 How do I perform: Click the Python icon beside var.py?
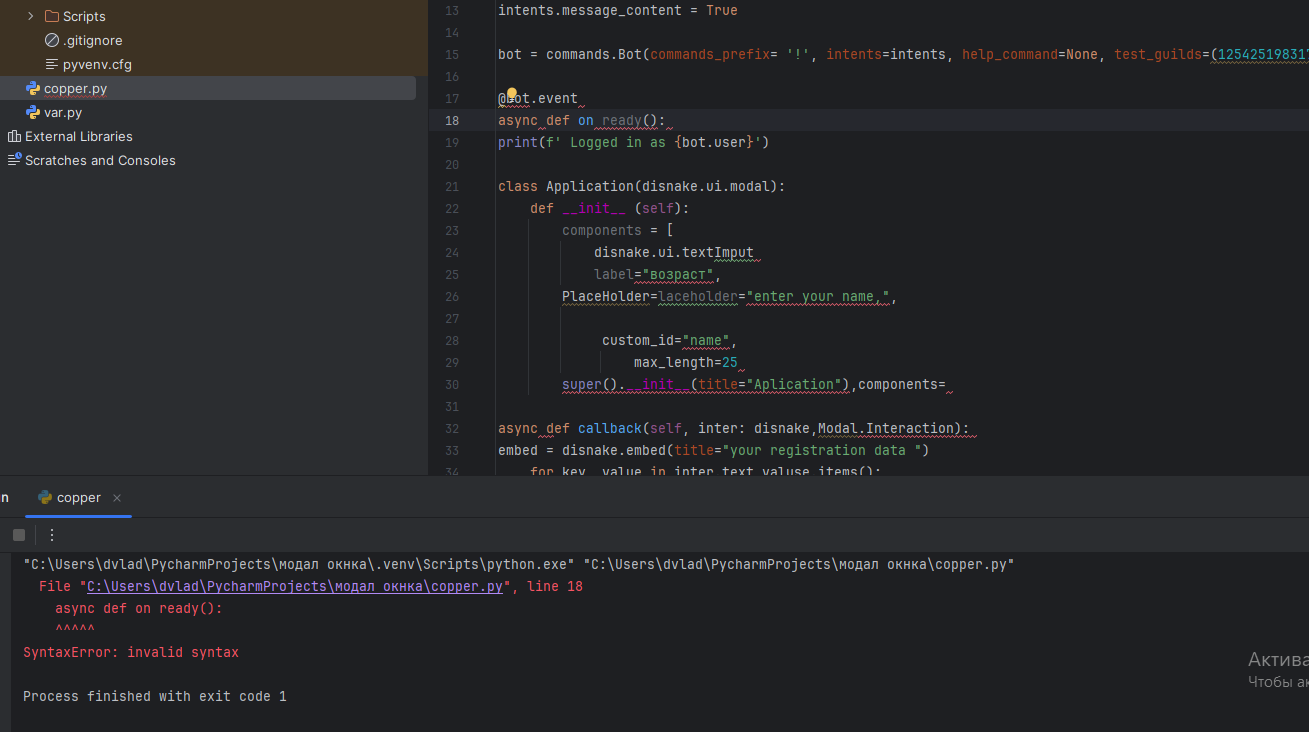33,113
